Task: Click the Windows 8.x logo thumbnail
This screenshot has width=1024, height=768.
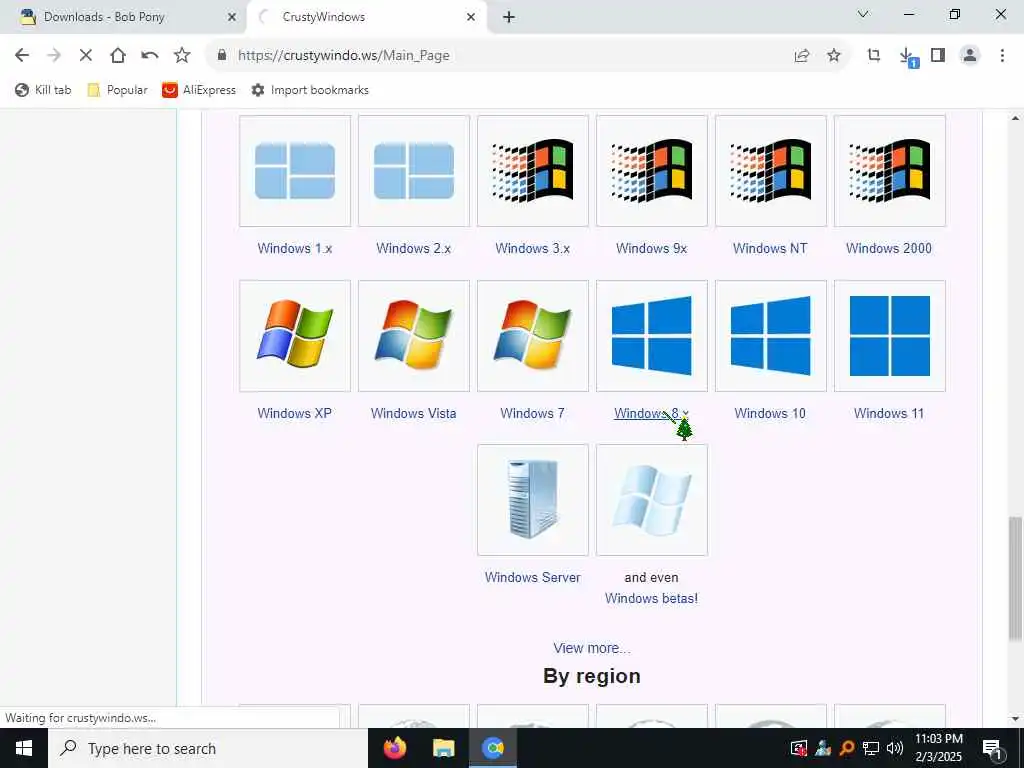Action: tap(652, 336)
